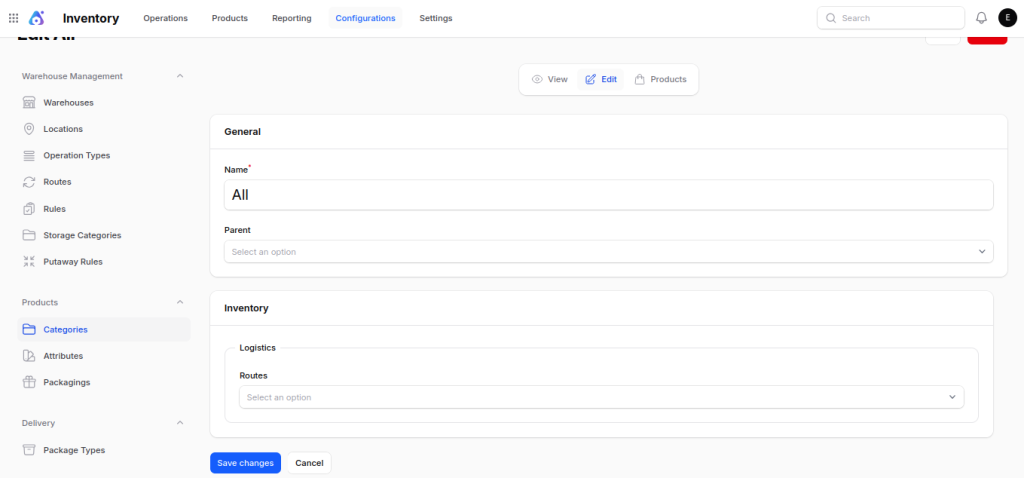Open Rules in sidebar
Screen dimensions: 1024x478
pos(104,209)
